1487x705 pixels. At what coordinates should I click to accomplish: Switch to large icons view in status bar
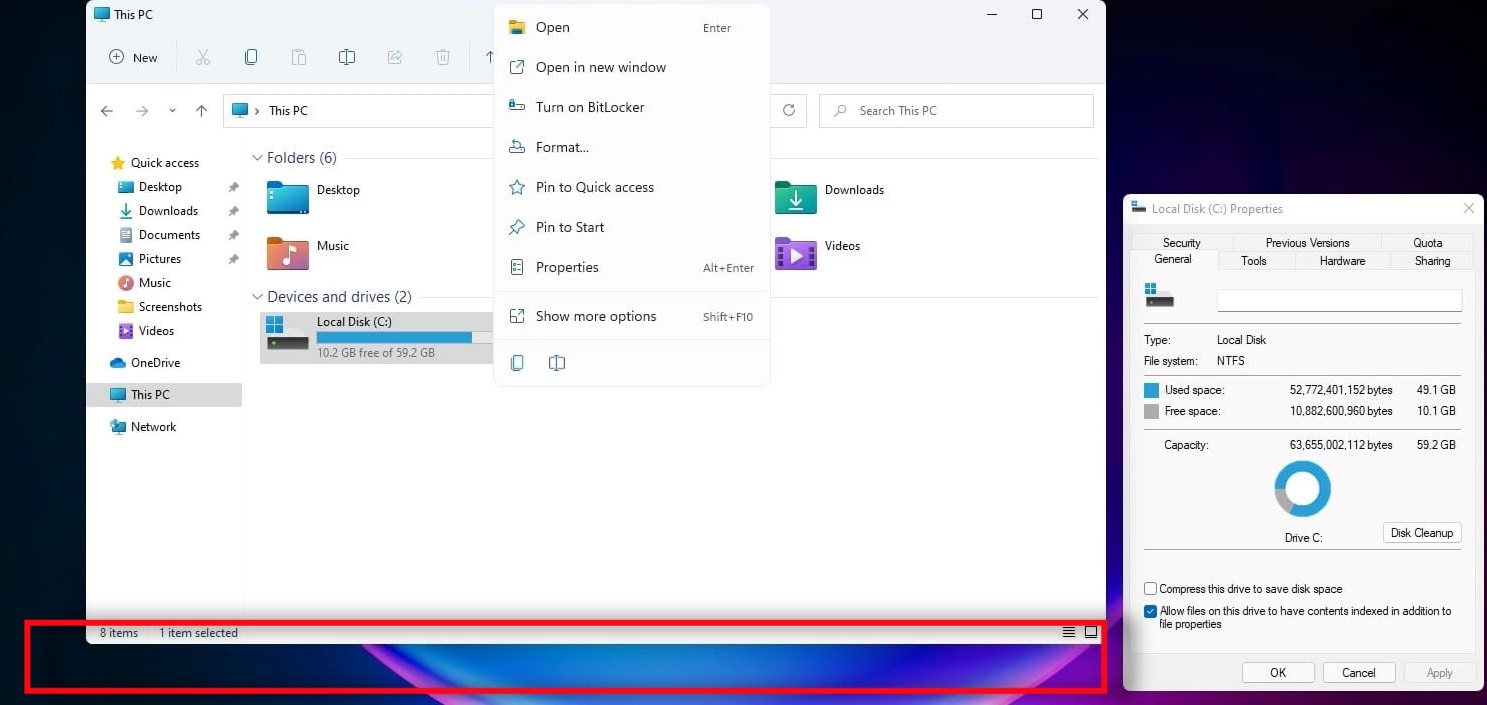coord(1091,632)
